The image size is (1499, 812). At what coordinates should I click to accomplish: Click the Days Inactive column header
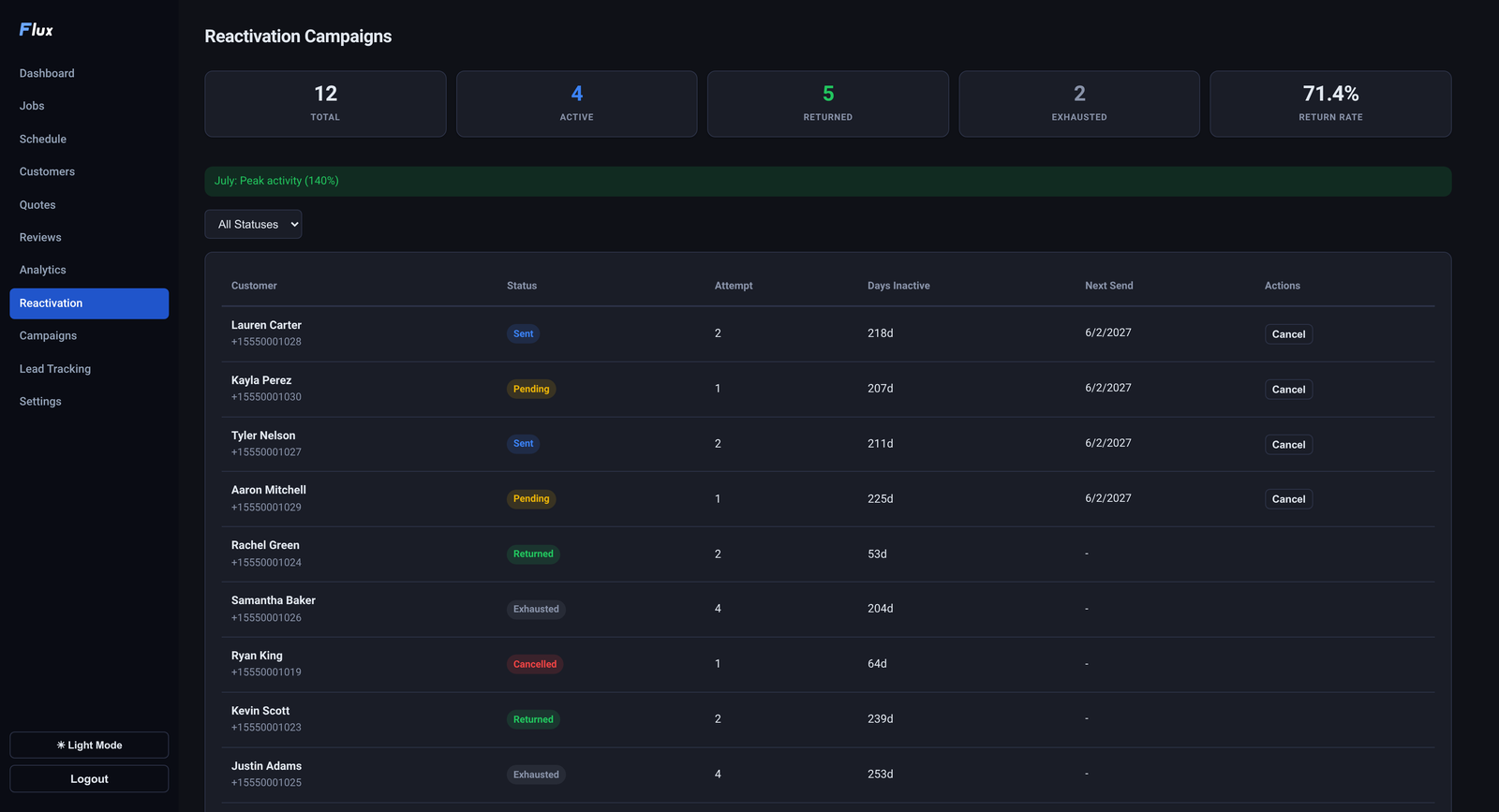point(898,286)
